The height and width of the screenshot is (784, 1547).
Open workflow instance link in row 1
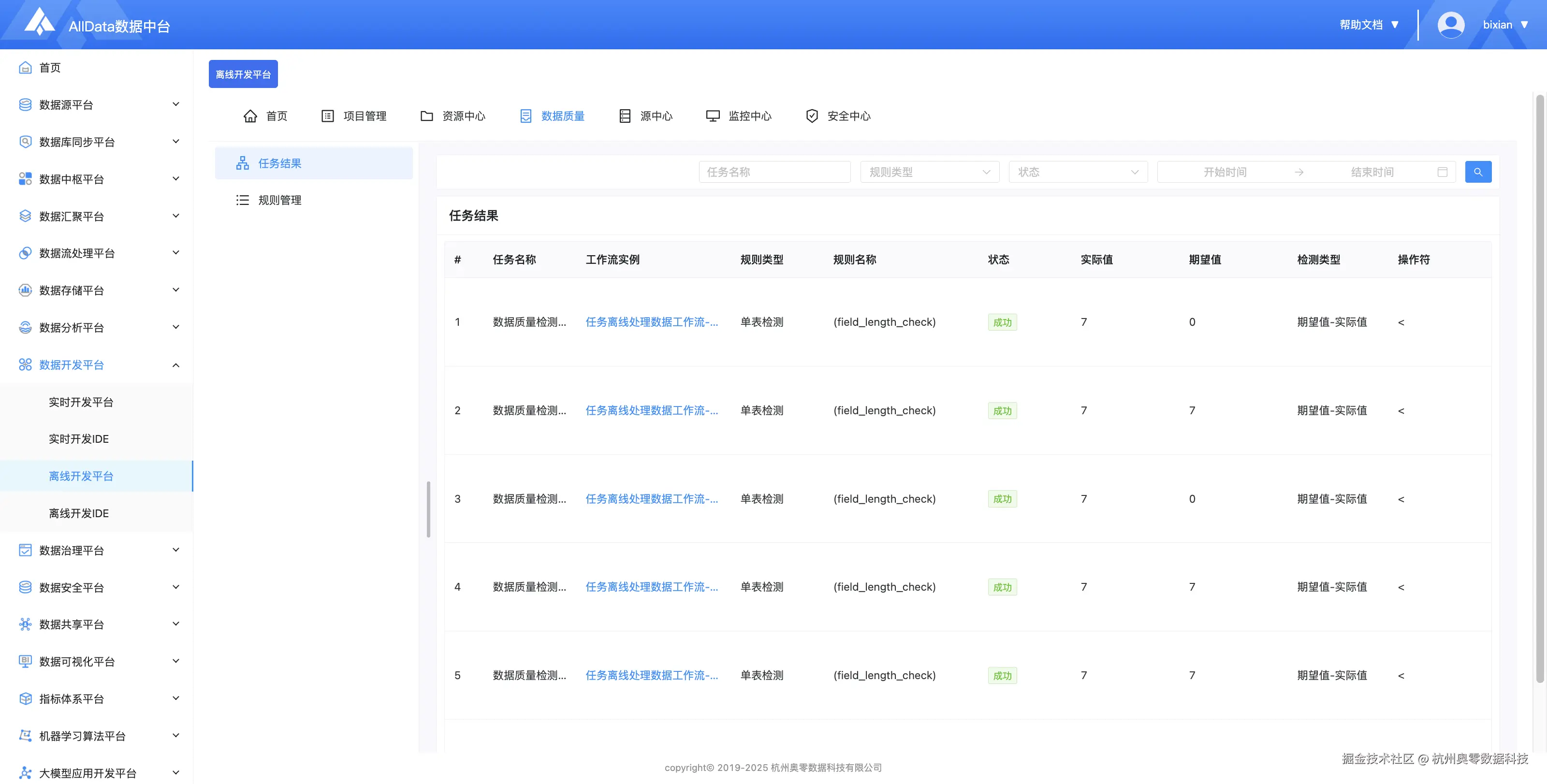(652, 322)
